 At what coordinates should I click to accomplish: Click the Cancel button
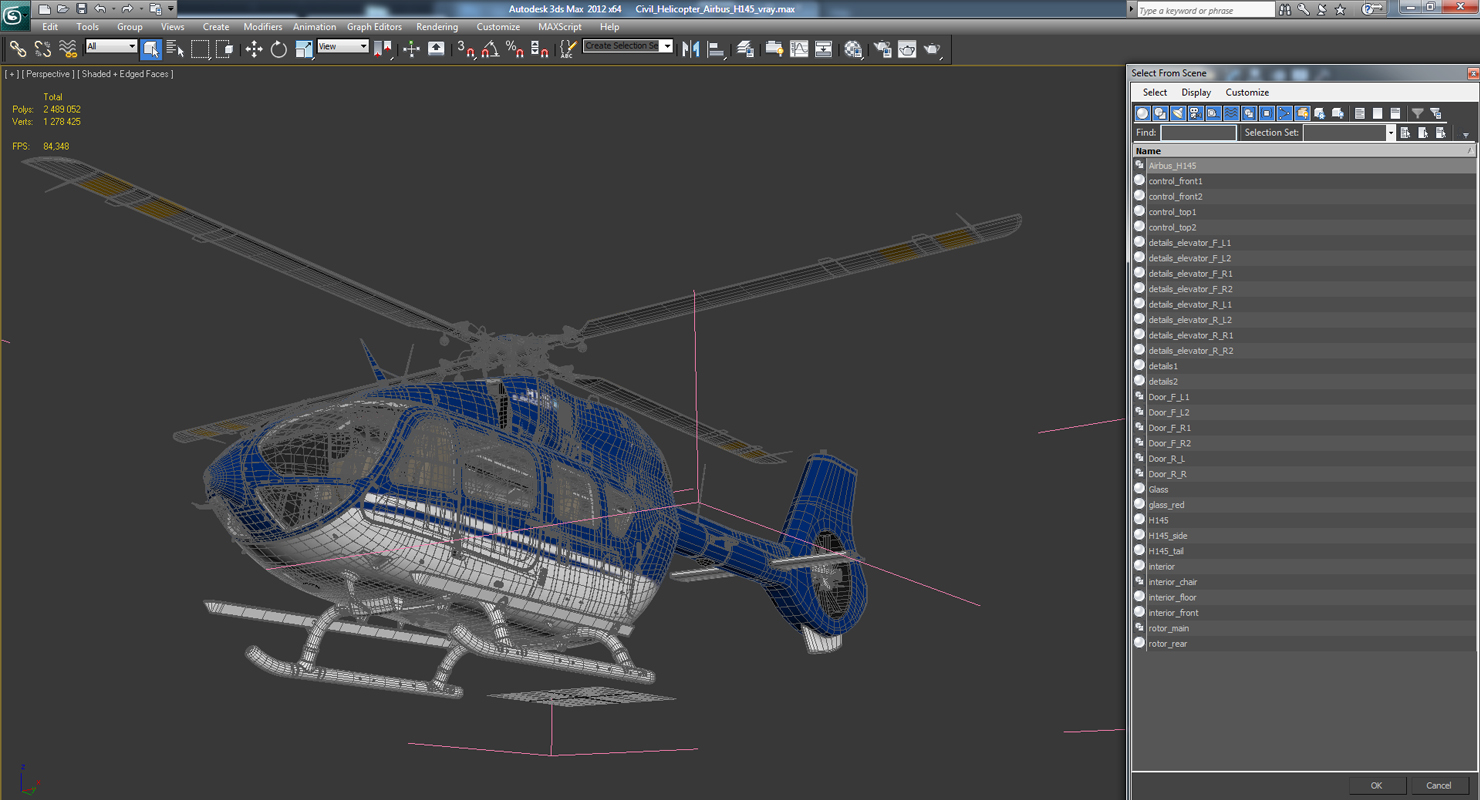click(1438, 785)
